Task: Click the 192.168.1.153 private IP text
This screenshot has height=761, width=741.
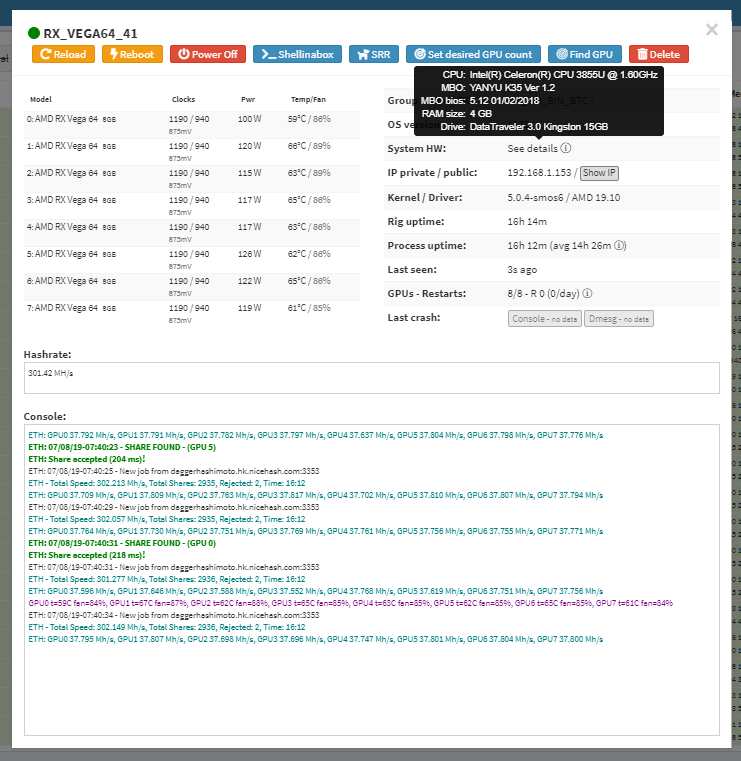Action: coord(539,173)
